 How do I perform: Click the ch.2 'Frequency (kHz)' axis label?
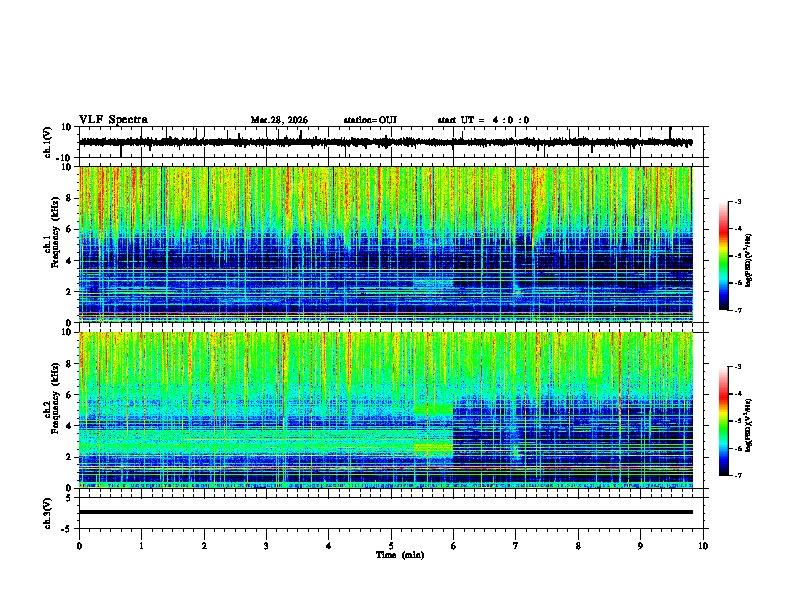55,398
